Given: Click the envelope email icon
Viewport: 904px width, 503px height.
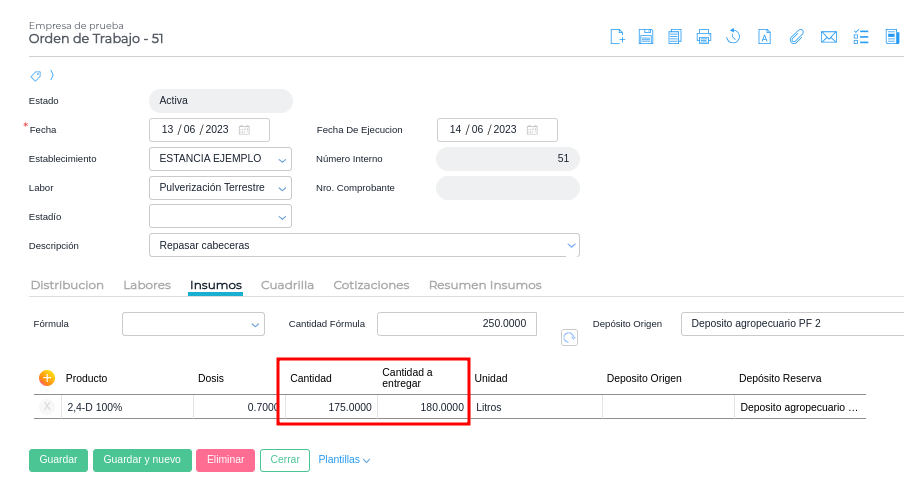Looking at the screenshot, I should pyautogui.click(x=828, y=37).
